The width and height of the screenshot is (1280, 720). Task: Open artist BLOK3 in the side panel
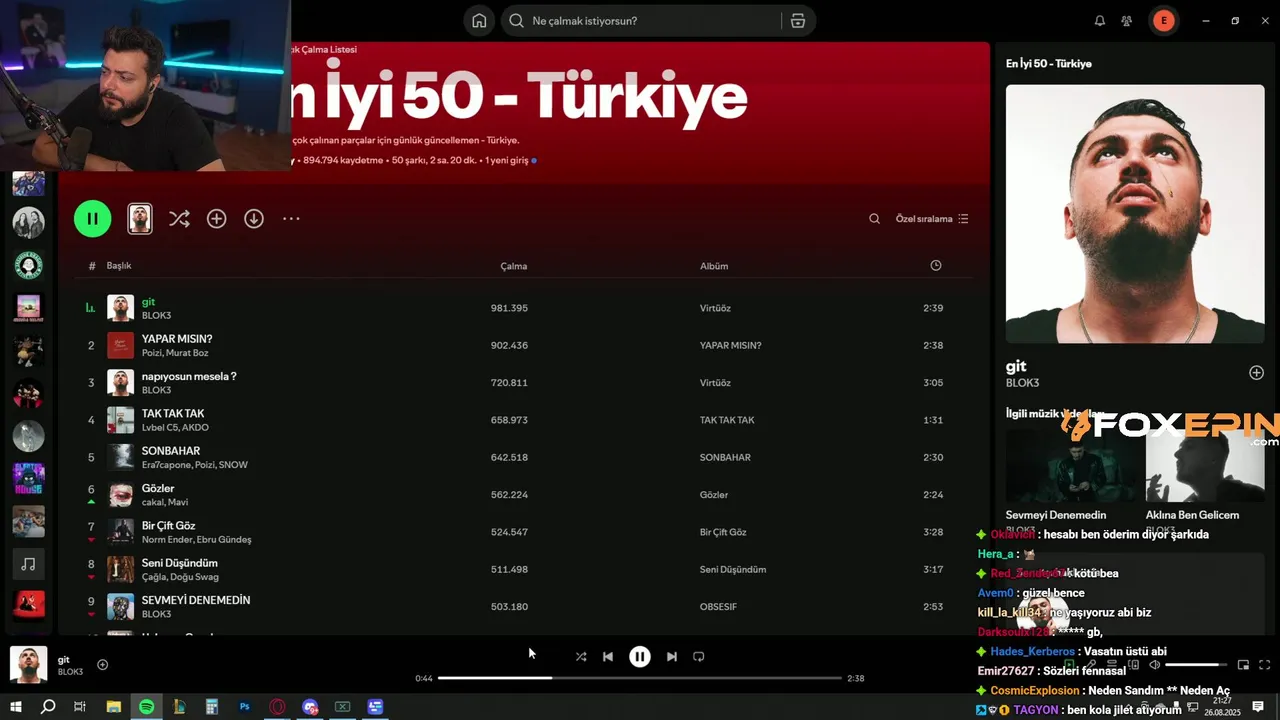(1022, 383)
